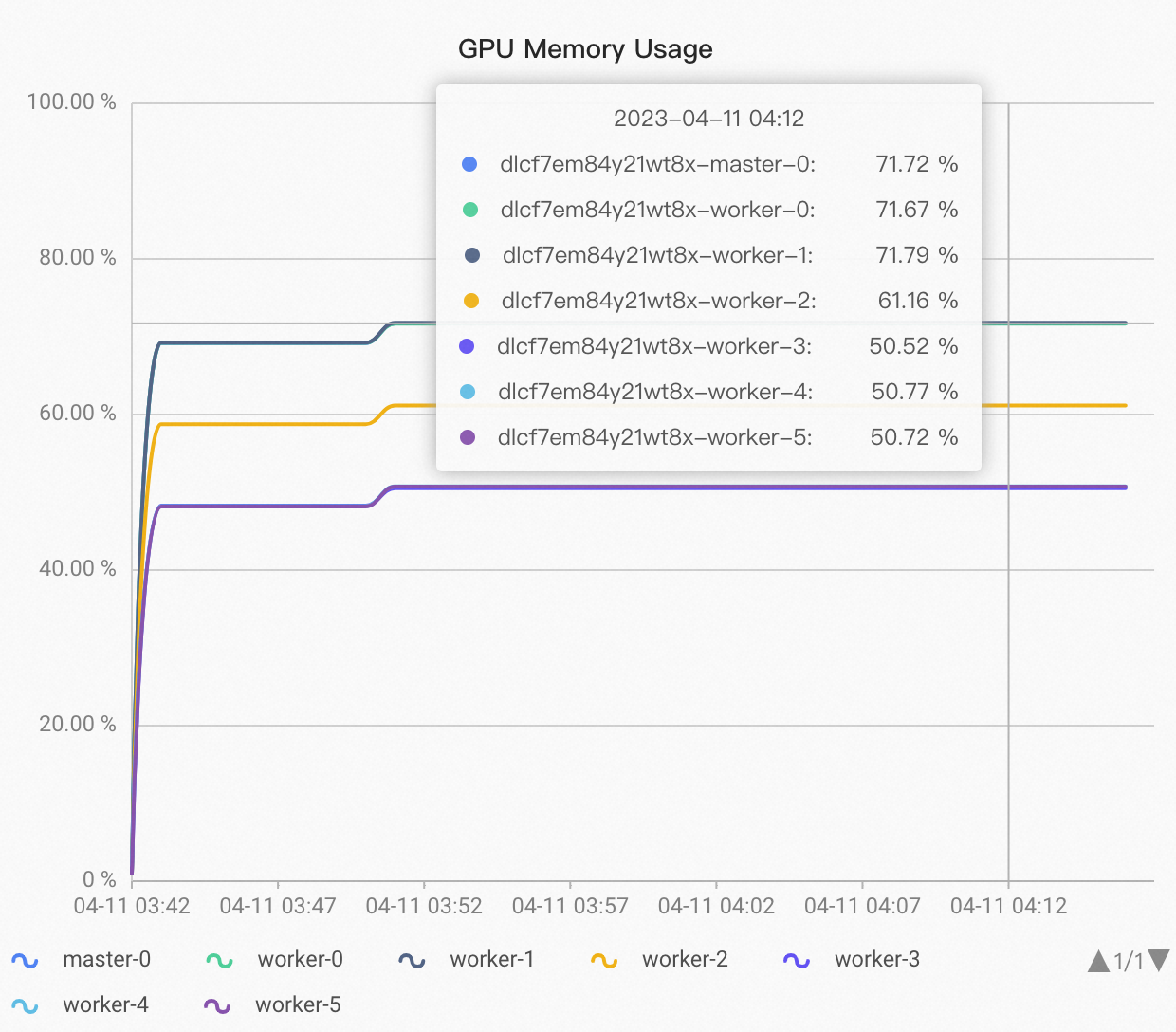Viewport: 1176px width, 1032px height.
Task: Click the worker-2 legend label text
Action: [685, 959]
